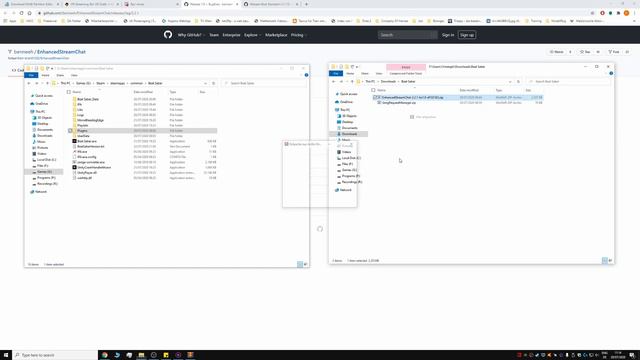Viewport: 640px width, 360px height.
Task: Switch left Explorer to details view icon
Action: coord(300,264)
